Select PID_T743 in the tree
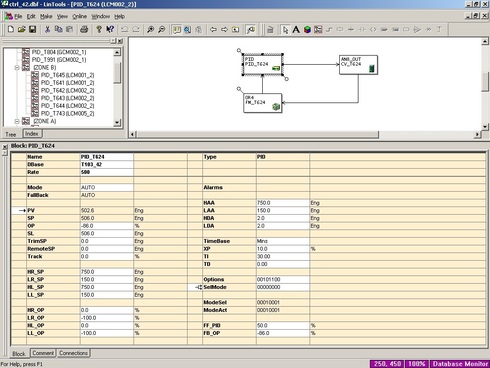This screenshot has width=490, height=368. 67,113
